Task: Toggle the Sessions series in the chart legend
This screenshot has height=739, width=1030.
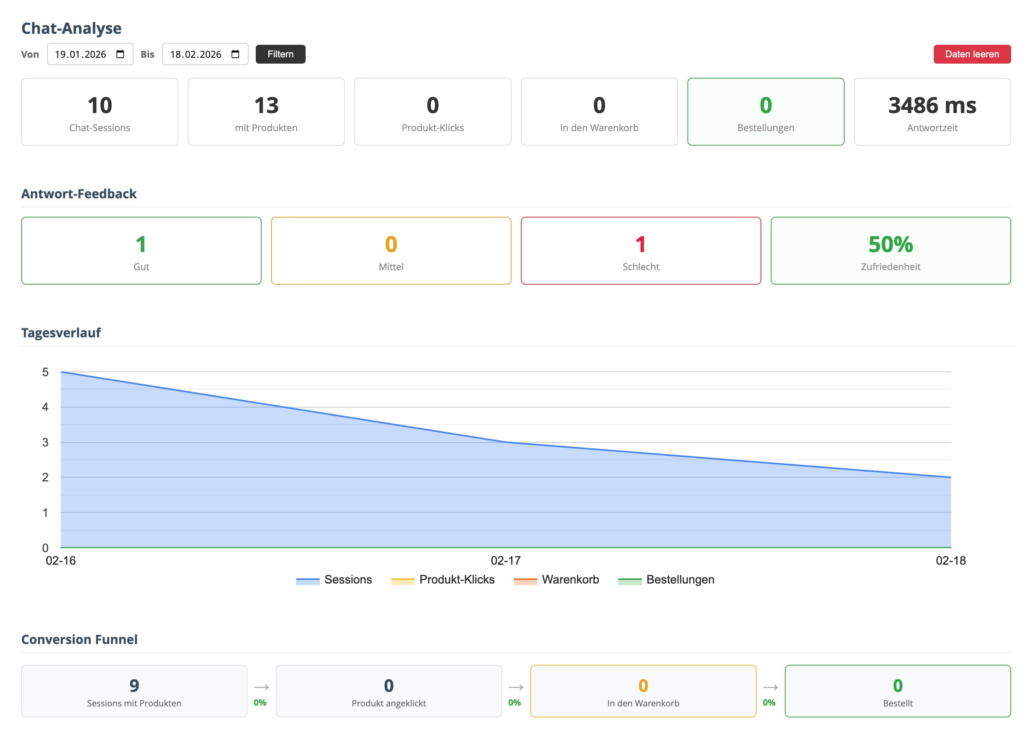Action: [x=334, y=580]
